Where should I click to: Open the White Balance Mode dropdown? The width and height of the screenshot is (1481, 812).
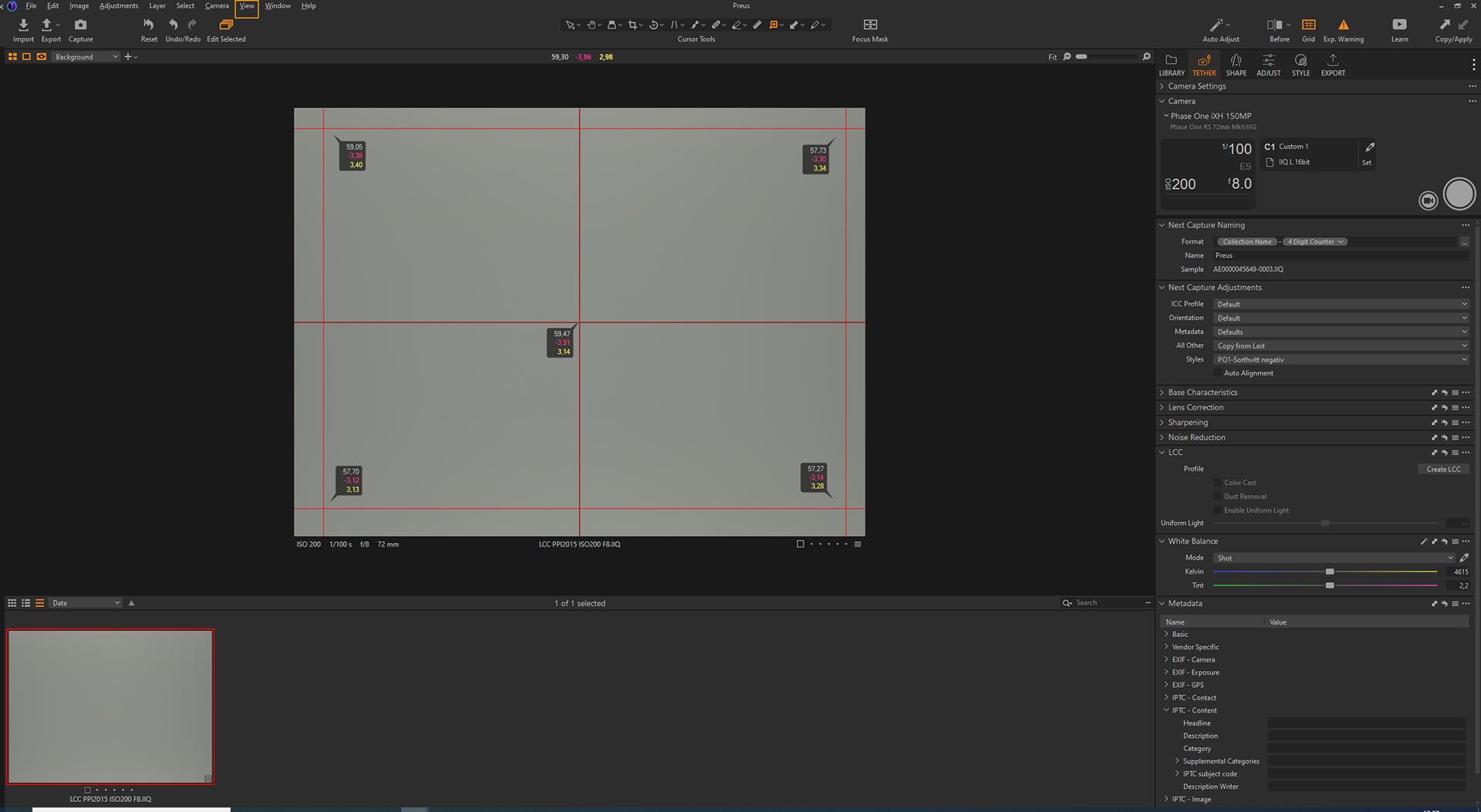coord(1334,558)
